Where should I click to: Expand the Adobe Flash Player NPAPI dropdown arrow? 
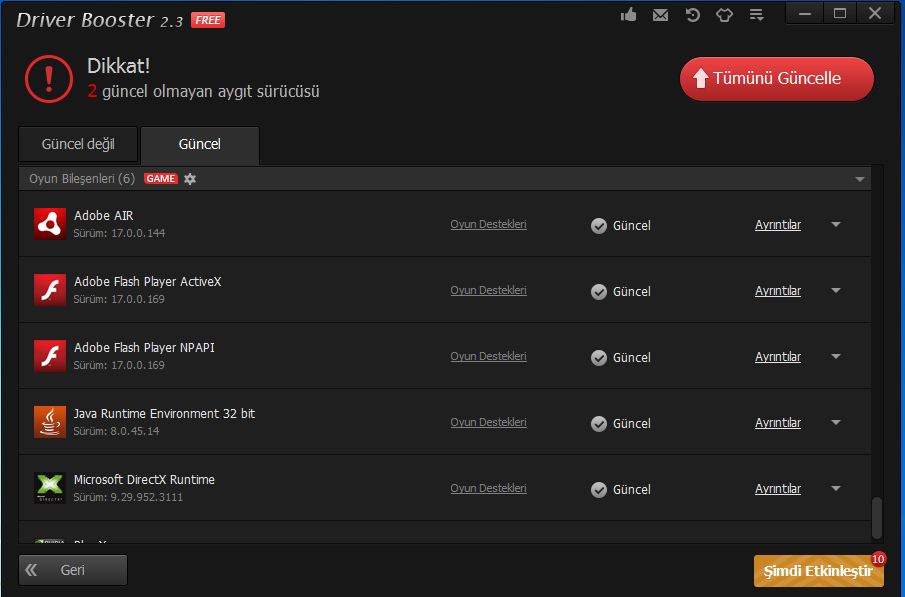tap(836, 357)
